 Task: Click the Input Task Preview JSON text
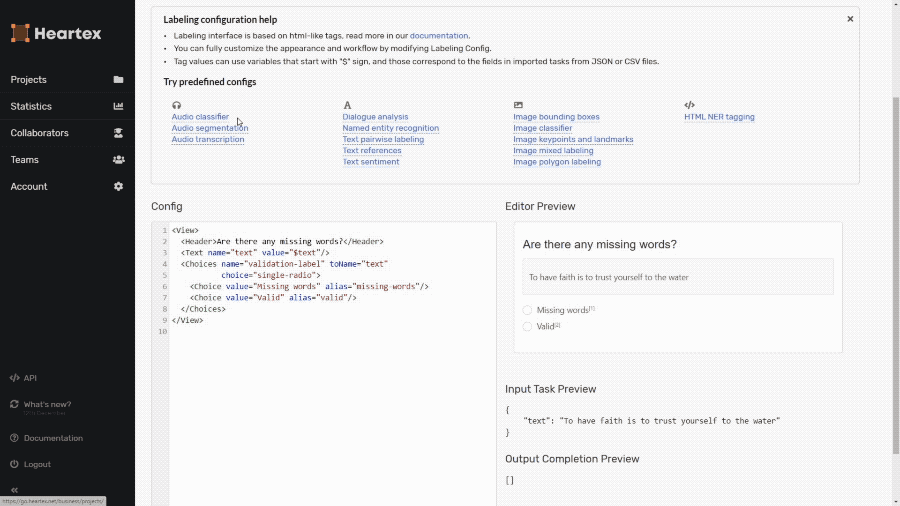643,421
